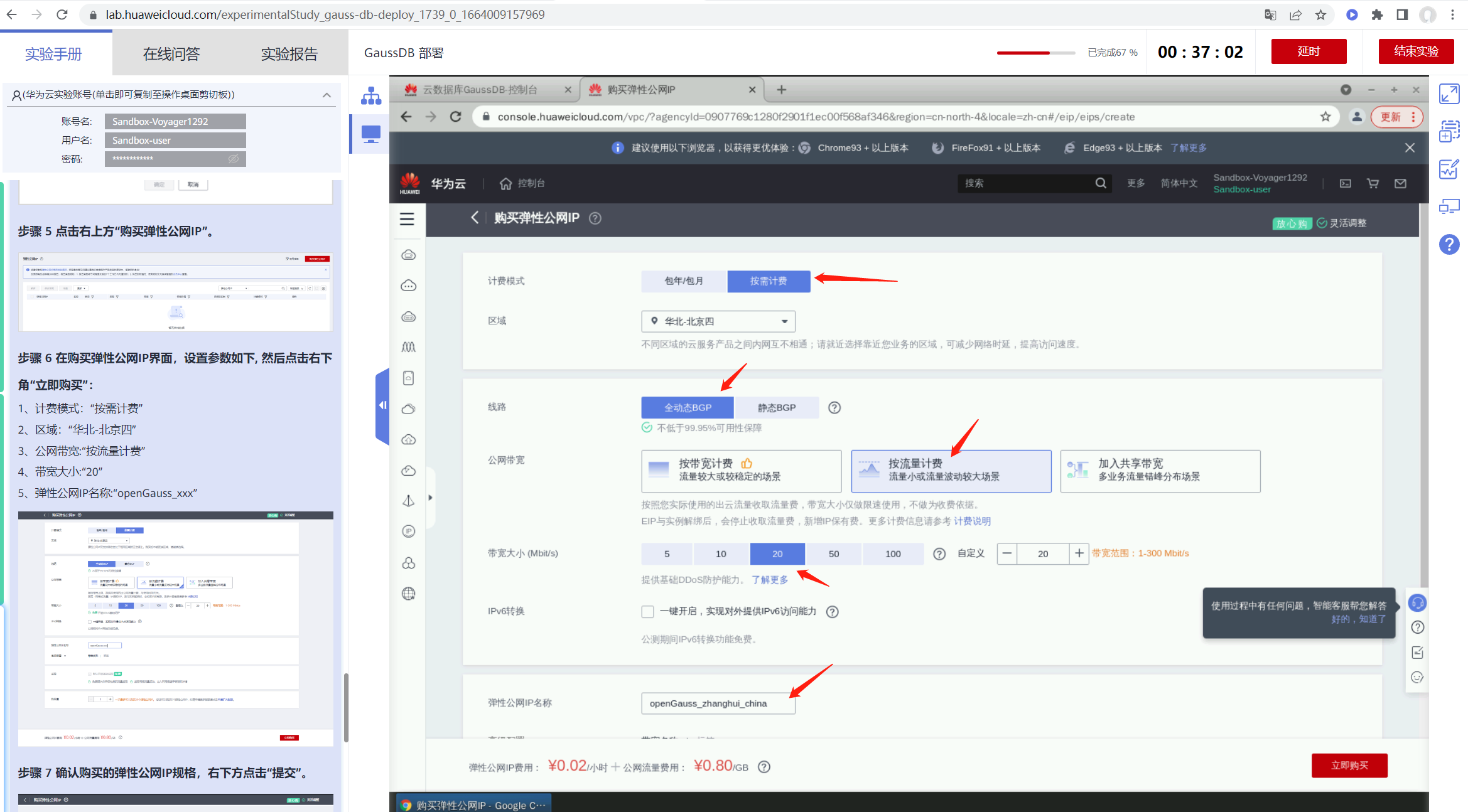
Task: Select 按需计费 billing mode
Action: coord(768,281)
